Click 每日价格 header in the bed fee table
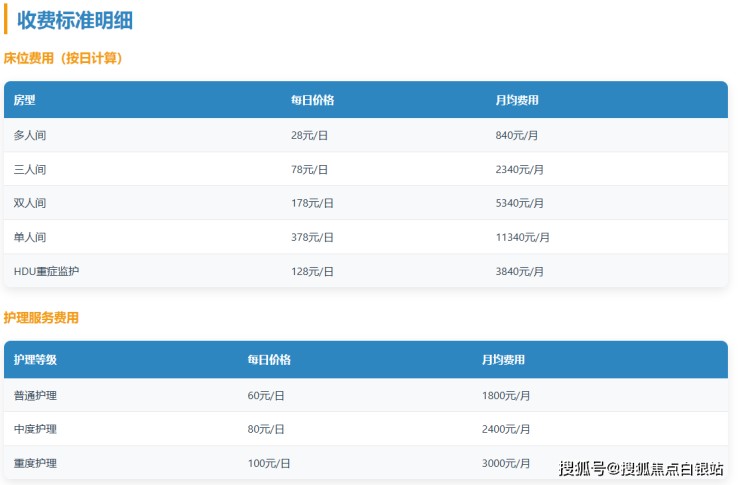The height and width of the screenshot is (485, 740). (312, 100)
